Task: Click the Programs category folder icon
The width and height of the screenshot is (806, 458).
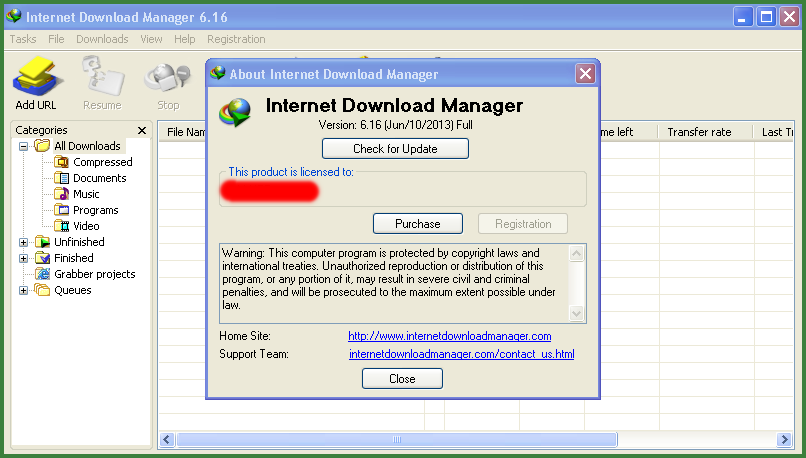Action: point(61,210)
